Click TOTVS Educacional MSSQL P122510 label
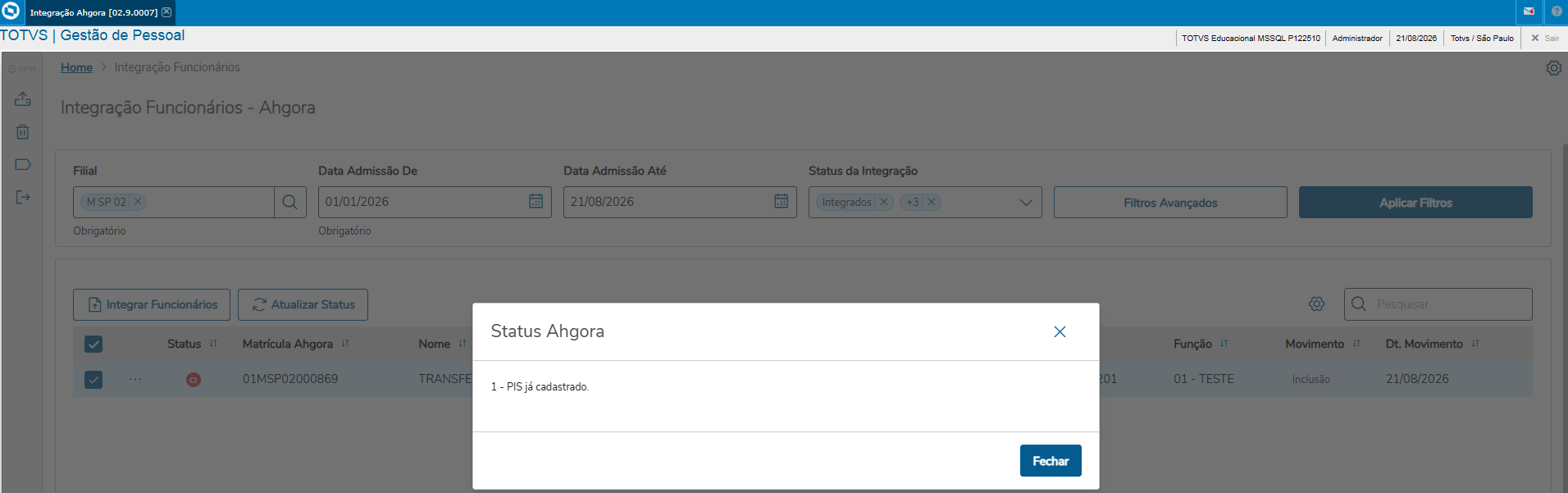1568x493 pixels. pos(1251,38)
